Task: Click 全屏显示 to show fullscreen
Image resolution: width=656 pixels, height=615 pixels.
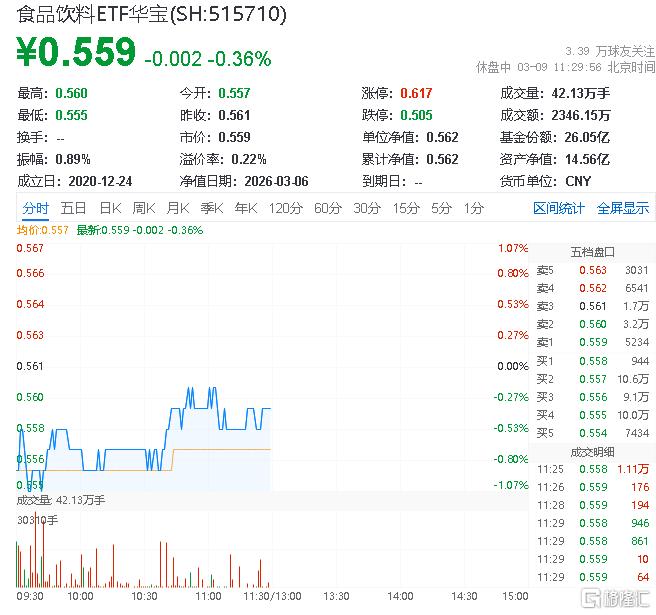Action: [x=623, y=208]
